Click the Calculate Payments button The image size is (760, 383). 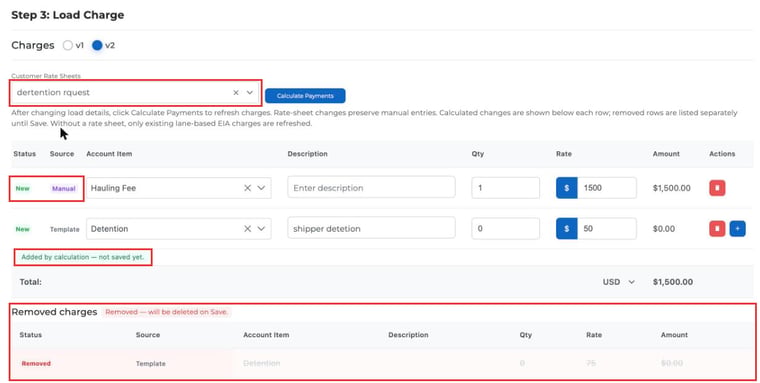pyautogui.click(x=305, y=96)
